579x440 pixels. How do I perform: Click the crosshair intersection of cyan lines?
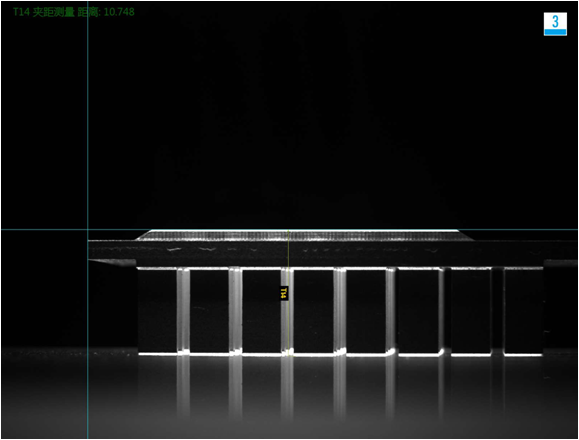tap(88, 230)
